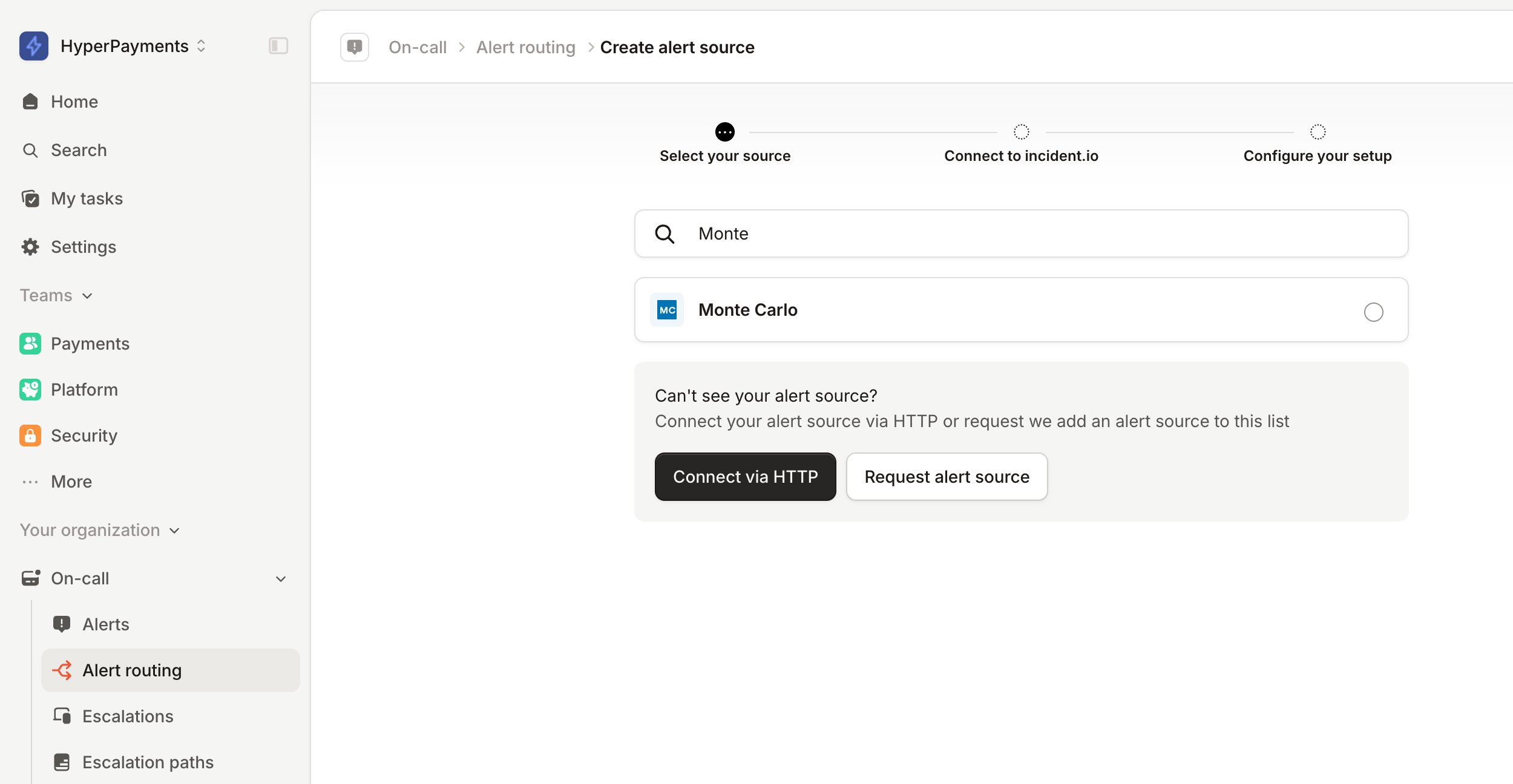Click the Search magnifier icon in sidebar

click(x=30, y=150)
